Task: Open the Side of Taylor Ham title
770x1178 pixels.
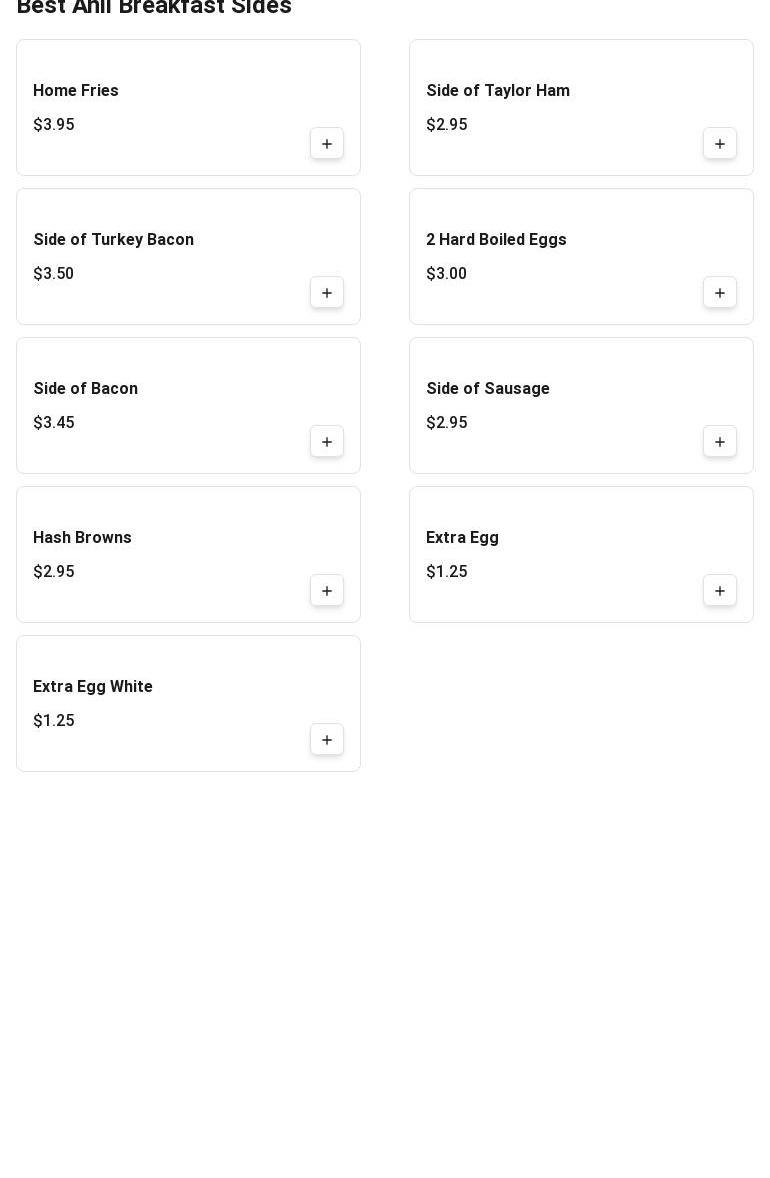Action: [x=498, y=90]
